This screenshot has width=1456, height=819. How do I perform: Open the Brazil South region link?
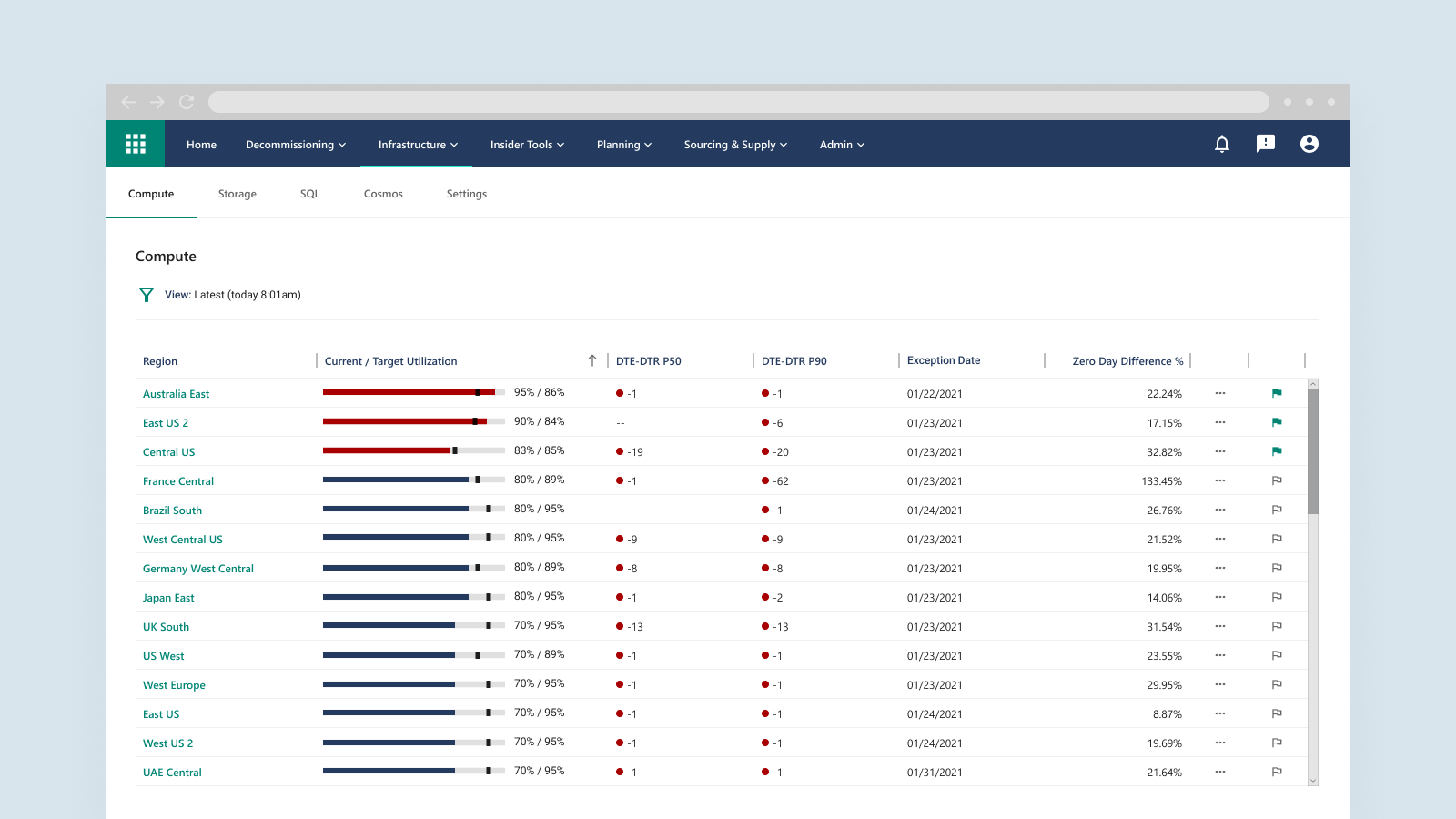172,511
